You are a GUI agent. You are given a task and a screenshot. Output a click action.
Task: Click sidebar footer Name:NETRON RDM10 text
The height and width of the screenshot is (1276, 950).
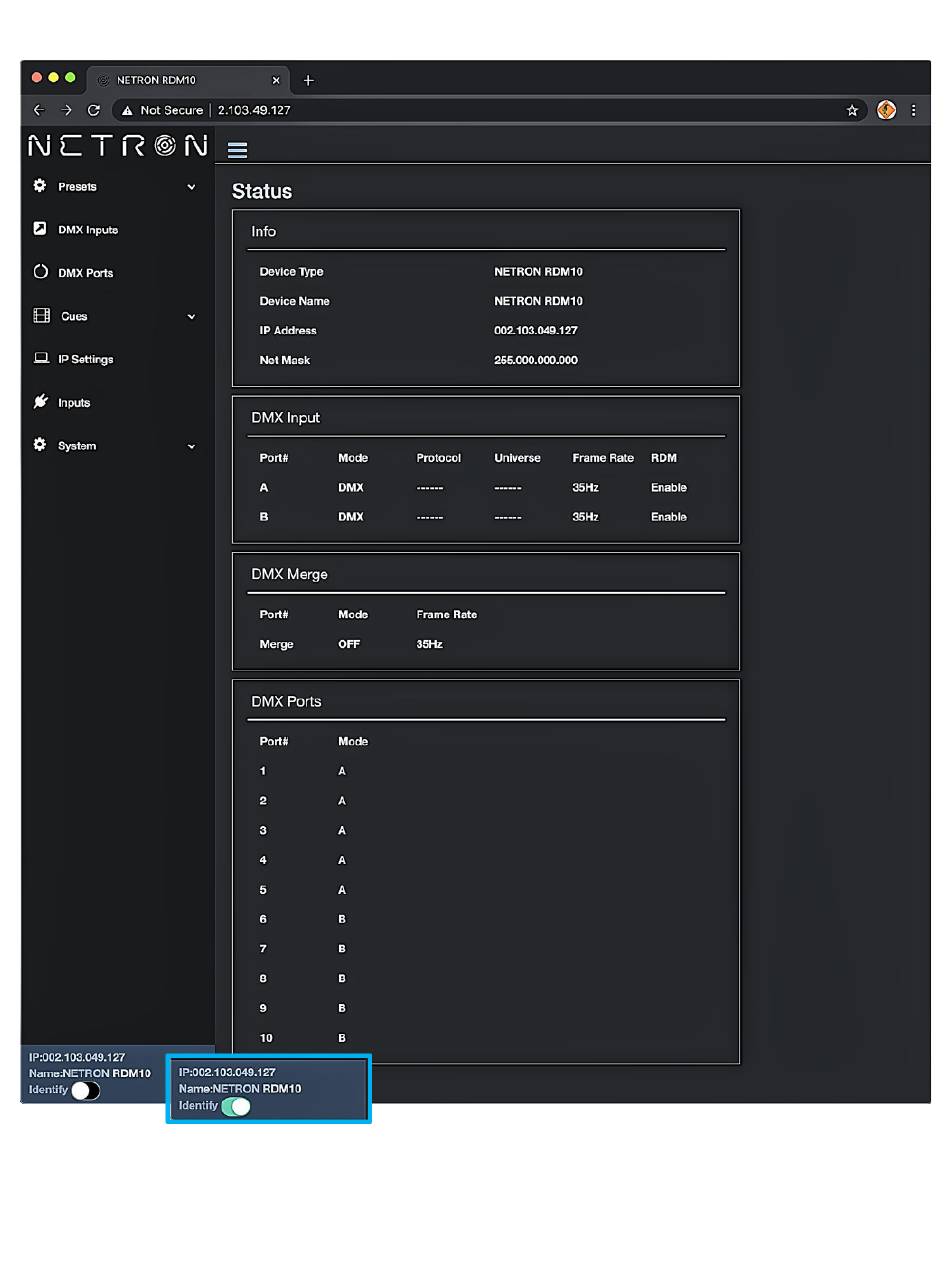(90, 1073)
